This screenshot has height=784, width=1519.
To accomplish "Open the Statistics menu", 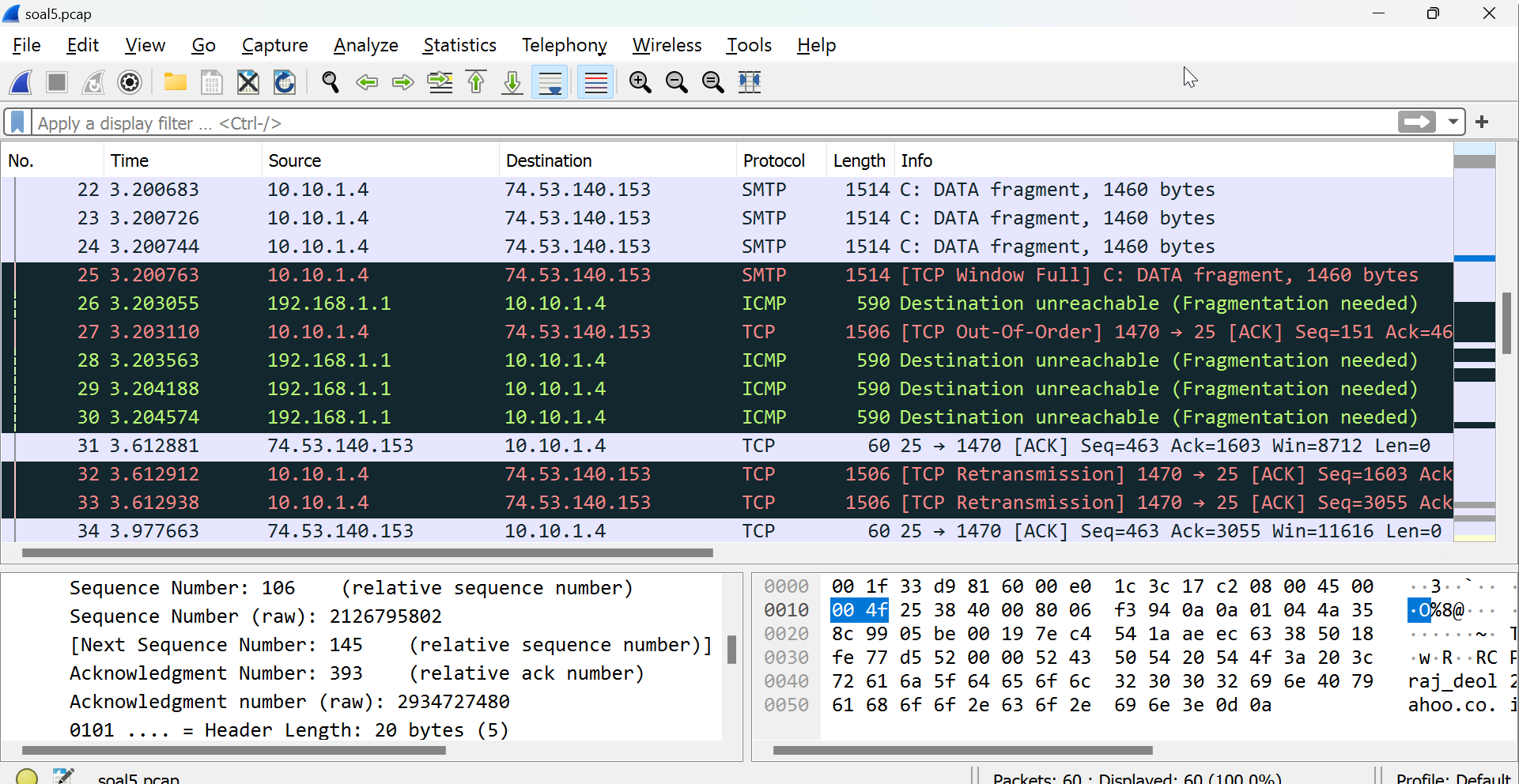I will (x=459, y=45).
